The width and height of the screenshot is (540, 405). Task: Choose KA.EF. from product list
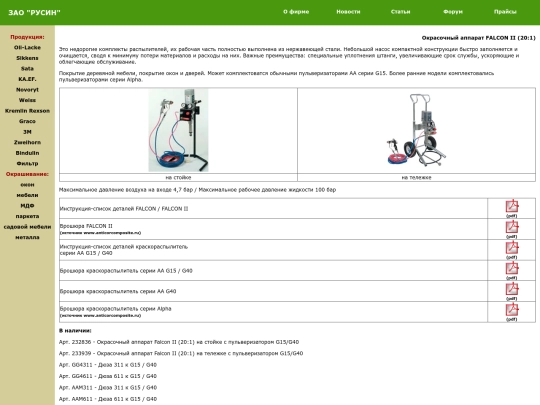coord(27,79)
